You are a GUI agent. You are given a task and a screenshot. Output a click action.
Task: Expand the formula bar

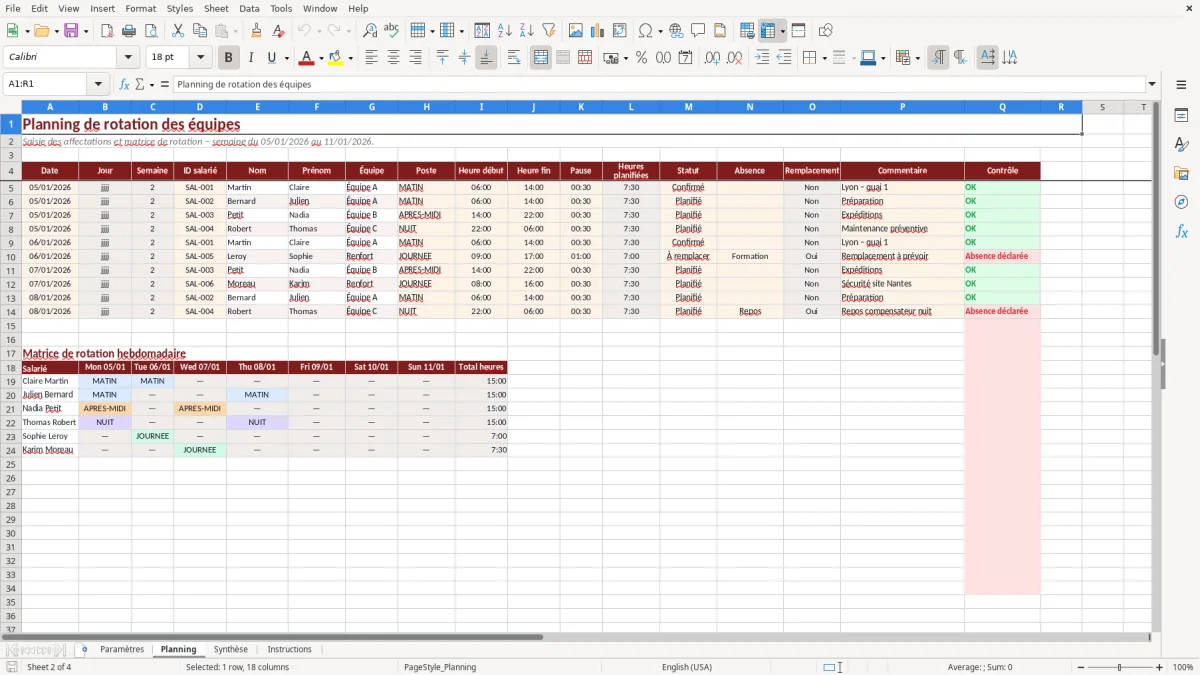point(1152,84)
